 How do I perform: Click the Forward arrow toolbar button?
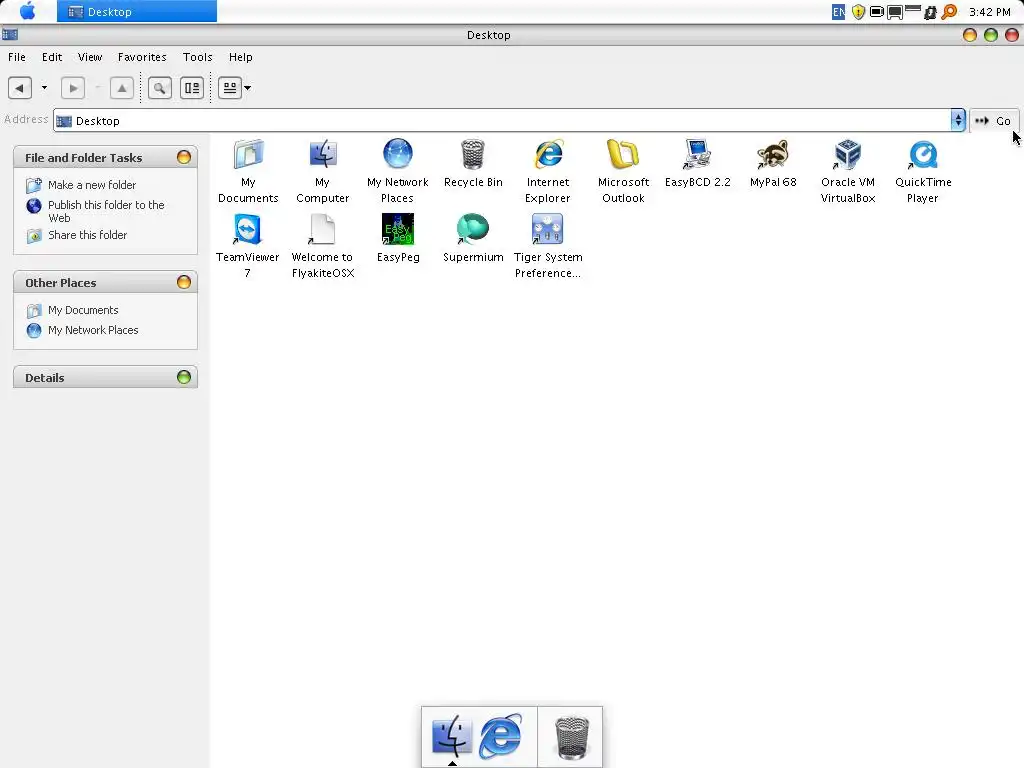click(72, 88)
